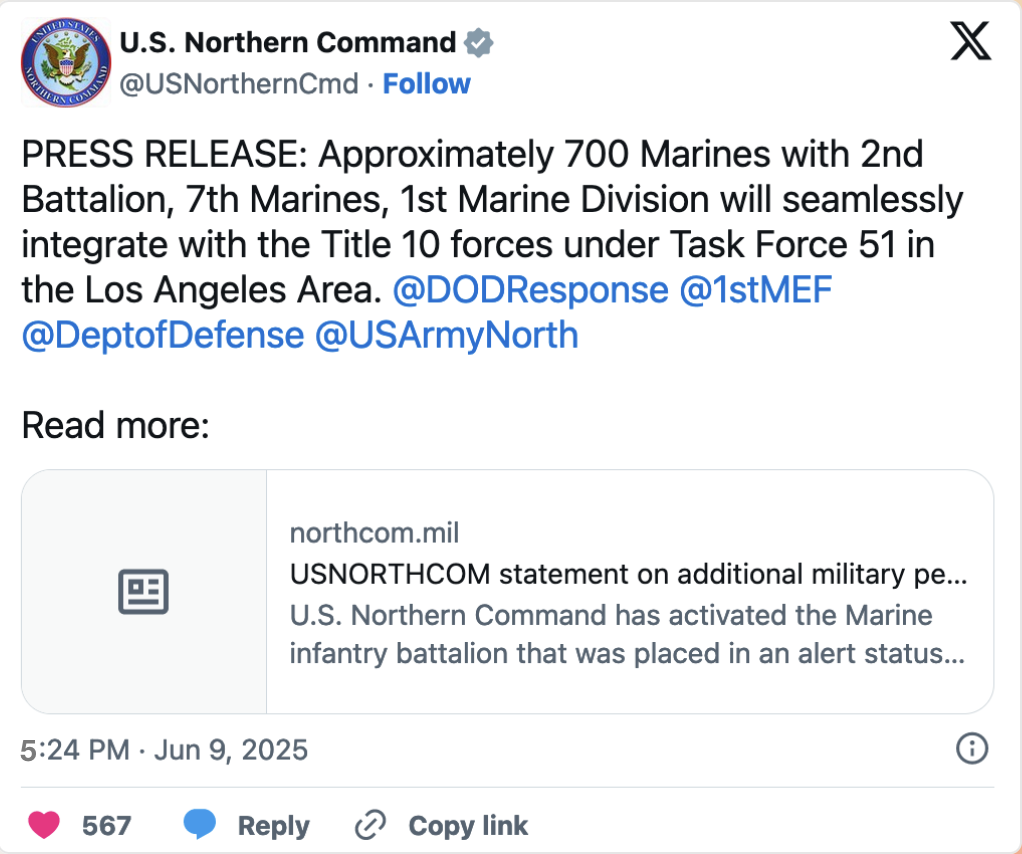1022x854 pixels.
Task: Open the U.S. Northern Command display name
Action: tap(287, 43)
